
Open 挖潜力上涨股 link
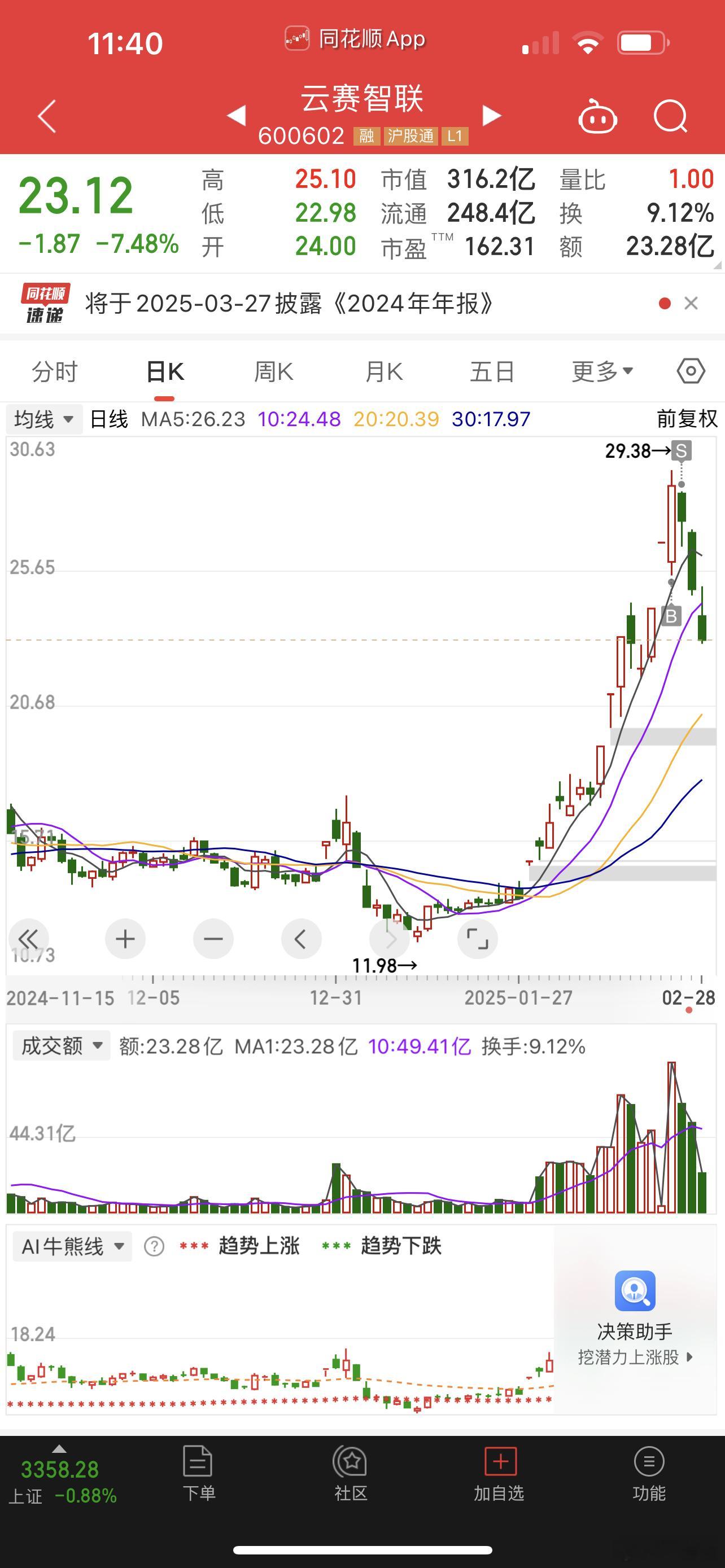click(x=635, y=1357)
